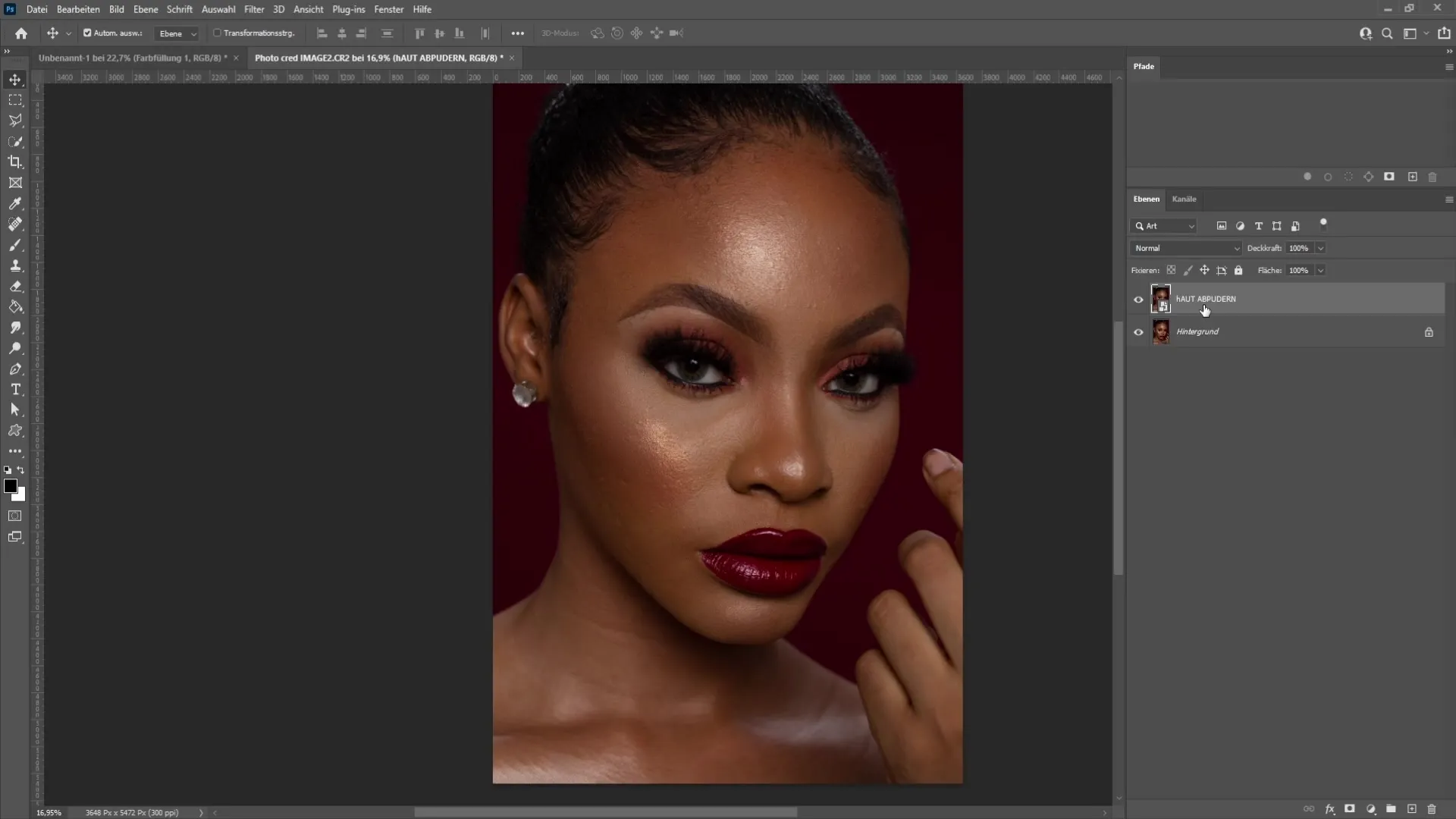Viewport: 1456px width, 819px height.
Task: Select the Crop tool
Action: pos(15,162)
